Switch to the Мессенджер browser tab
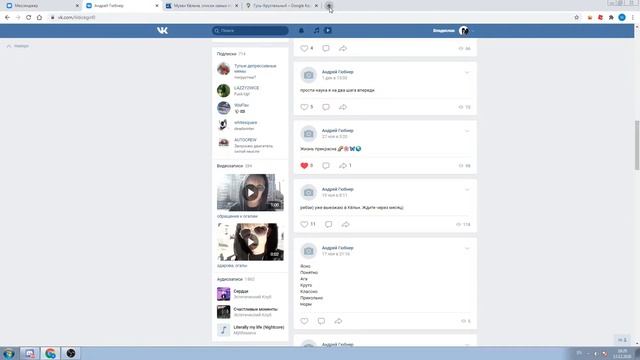Viewport: 640px width, 360px height. coord(41,6)
